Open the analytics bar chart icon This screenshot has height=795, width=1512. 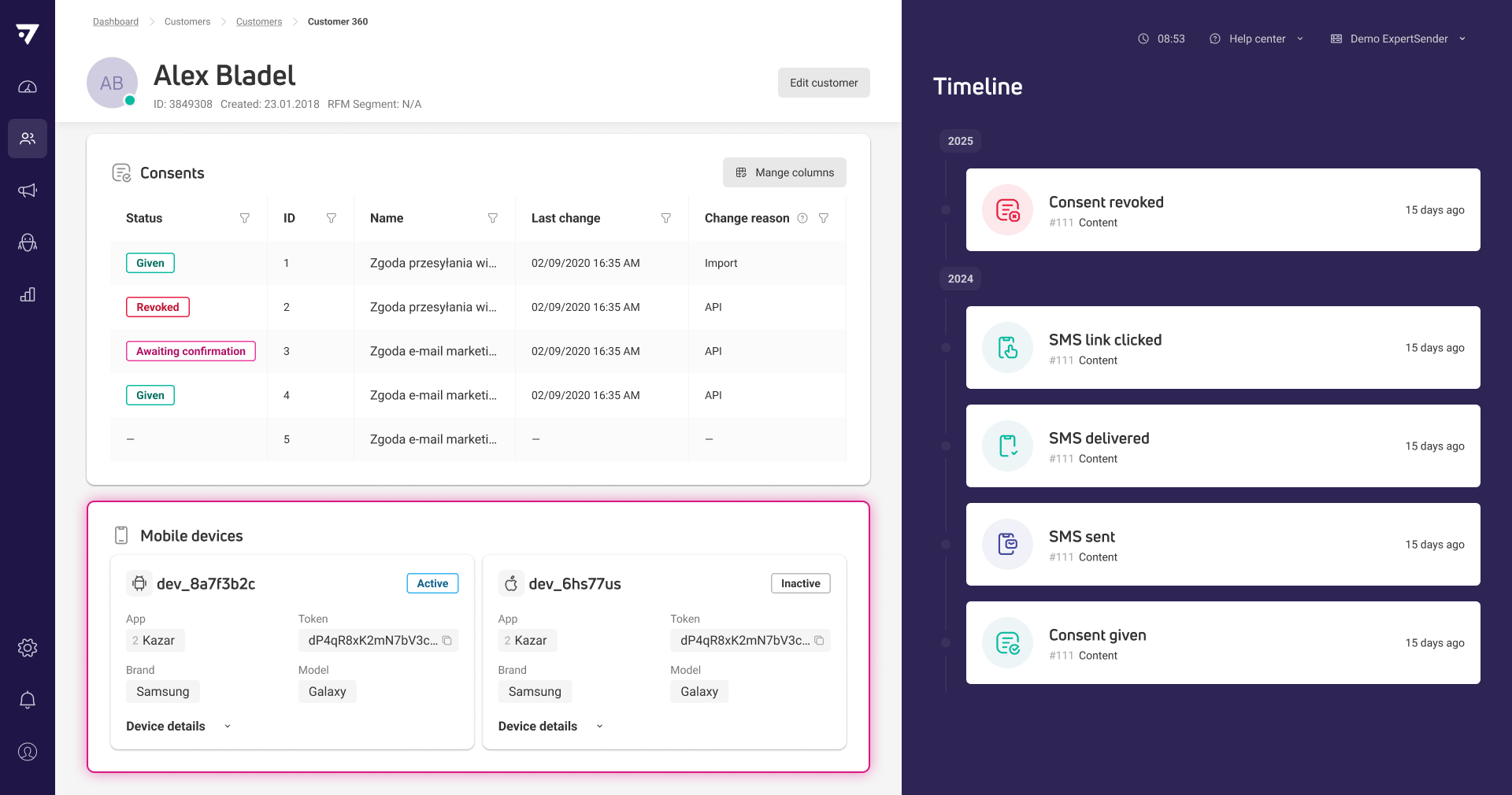coord(28,294)
